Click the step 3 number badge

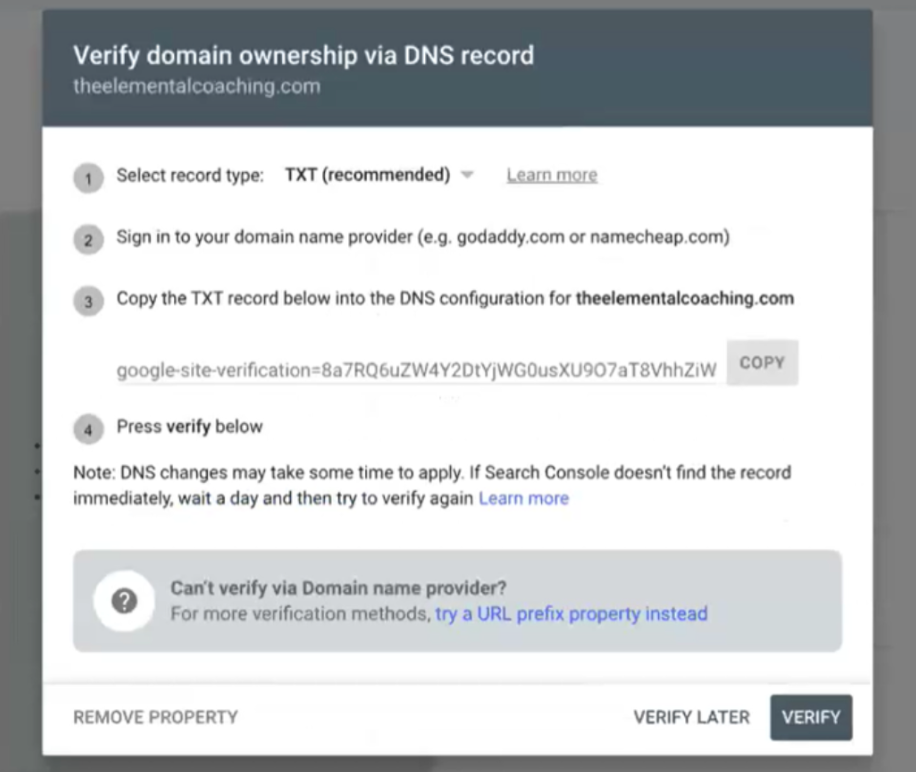(89, 301)
